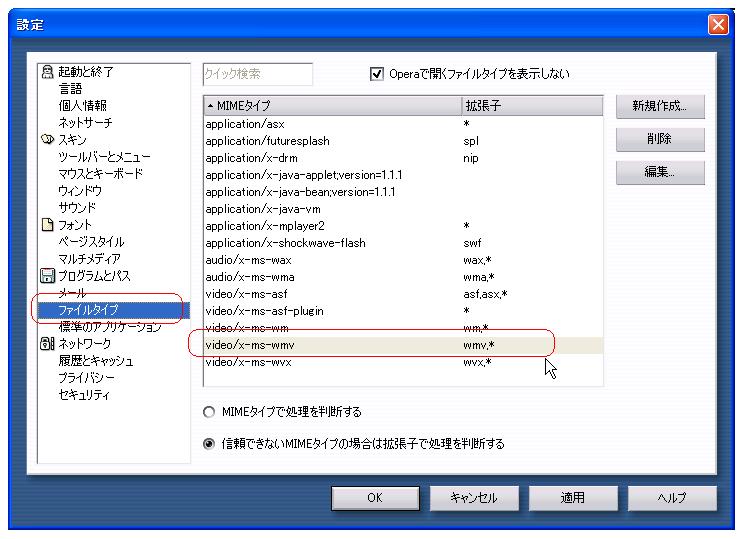Select the video/x-ms-asf-plugin row

[x=403, y=311]
